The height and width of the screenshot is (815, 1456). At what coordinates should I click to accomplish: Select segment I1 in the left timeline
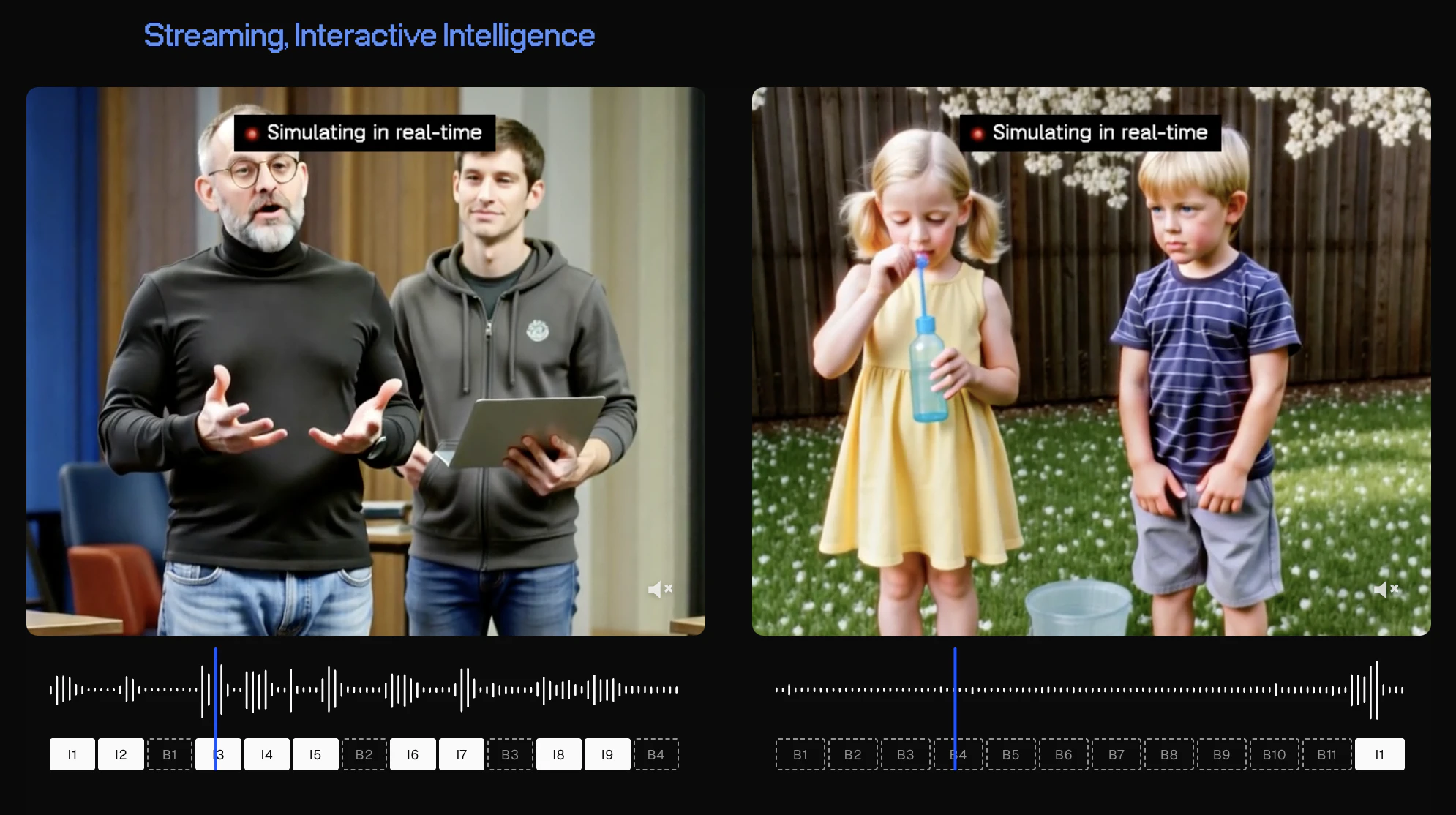tap(72, 754)
